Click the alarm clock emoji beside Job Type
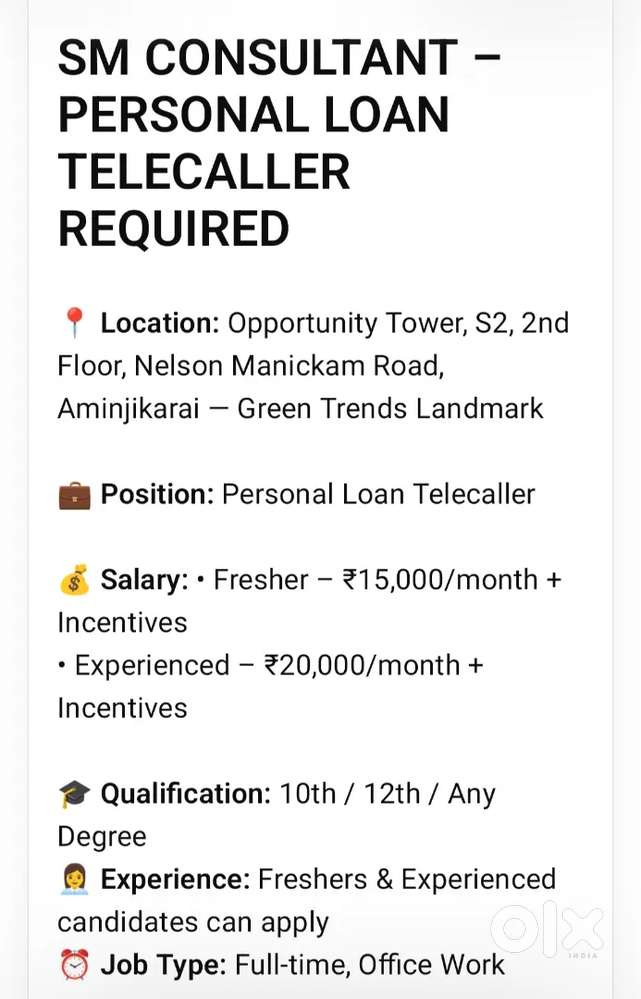The image size is (641, 999). (x=75, y=965)
